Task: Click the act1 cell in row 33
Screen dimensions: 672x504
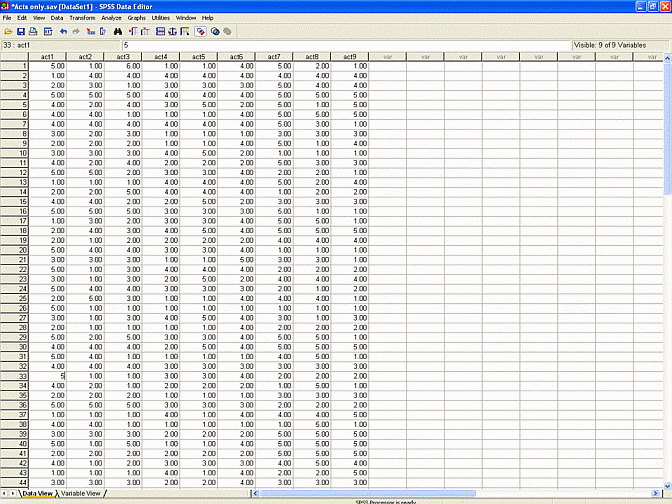Action: [x=48, y=376]
